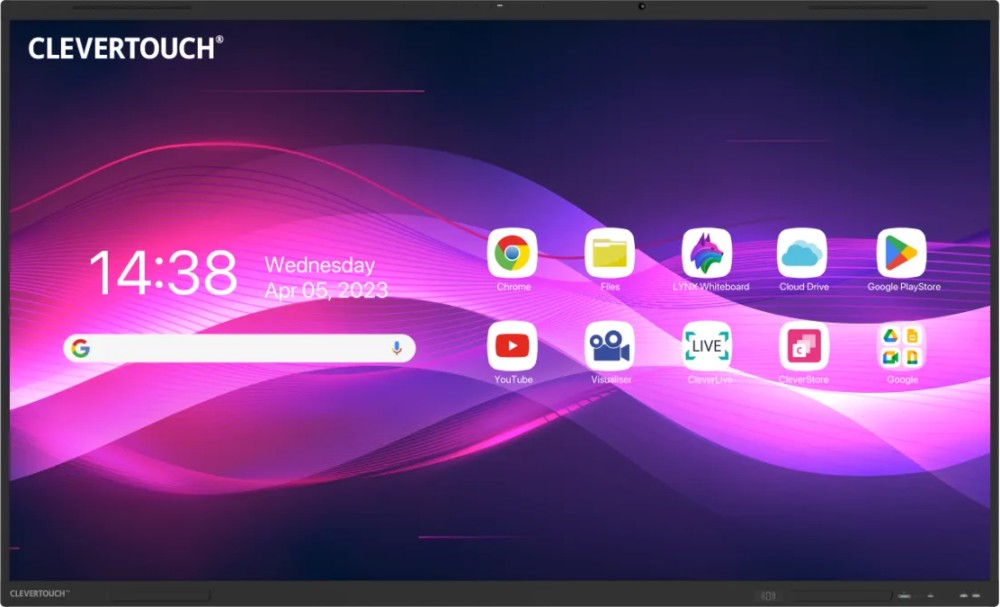1000x607 pixels.
Task: Tap the NFC symbol on the bottom bezel
Action: 768,593
